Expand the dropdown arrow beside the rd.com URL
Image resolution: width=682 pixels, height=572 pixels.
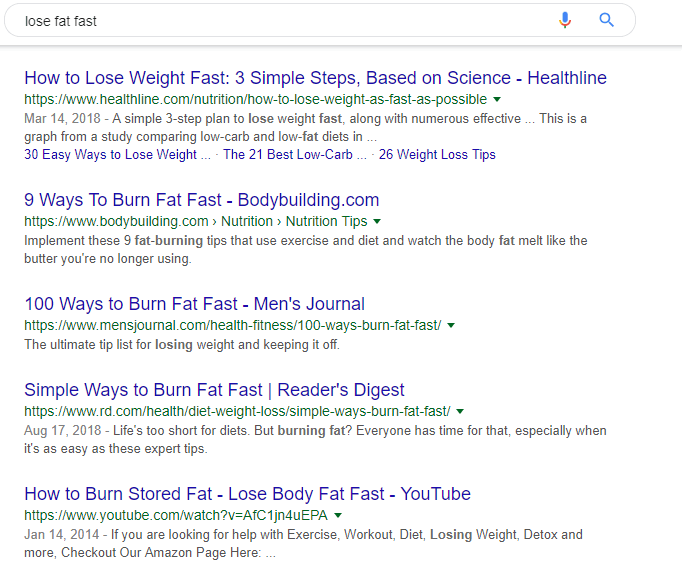(461, 411)
